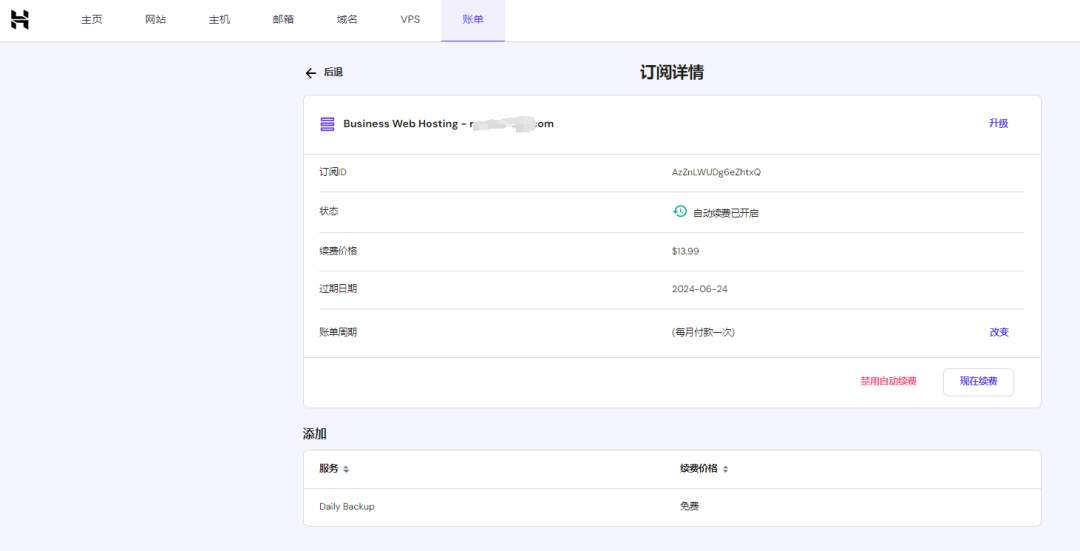Click the 升级 upgrade link
Viewport: 1080px width, 551px height.
(x=998, y=124)
